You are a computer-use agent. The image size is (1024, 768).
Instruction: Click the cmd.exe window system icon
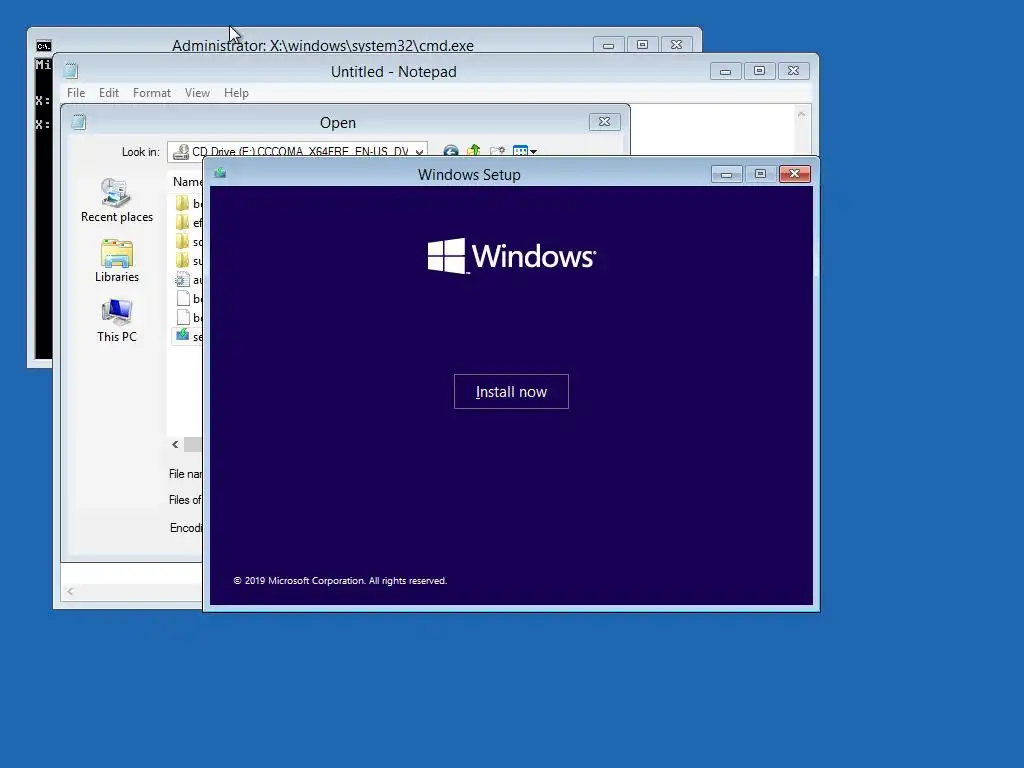(44, 46)
